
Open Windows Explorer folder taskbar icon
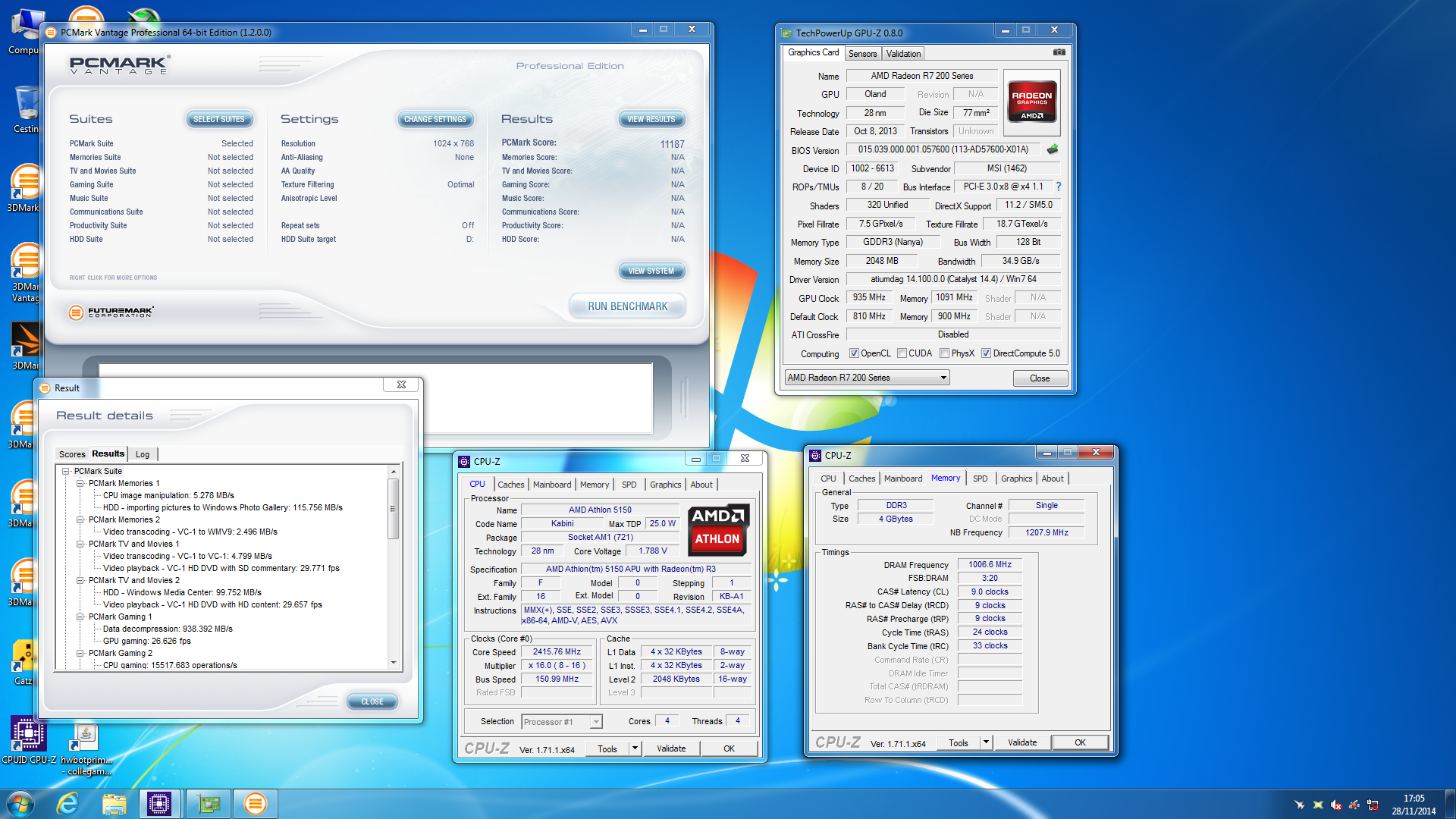(114, 804)
